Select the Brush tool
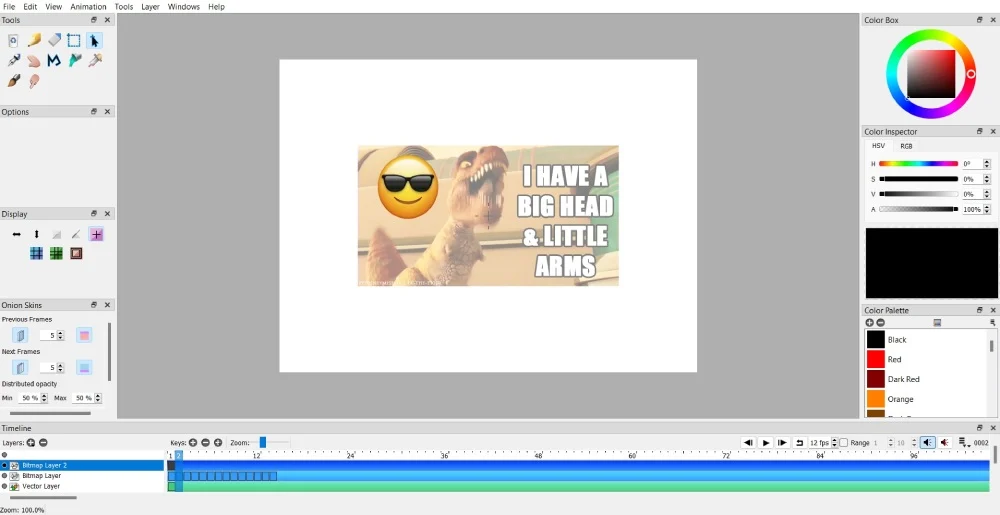The height and width of the screenshot is (515, 1000). (x=13, y=81)
